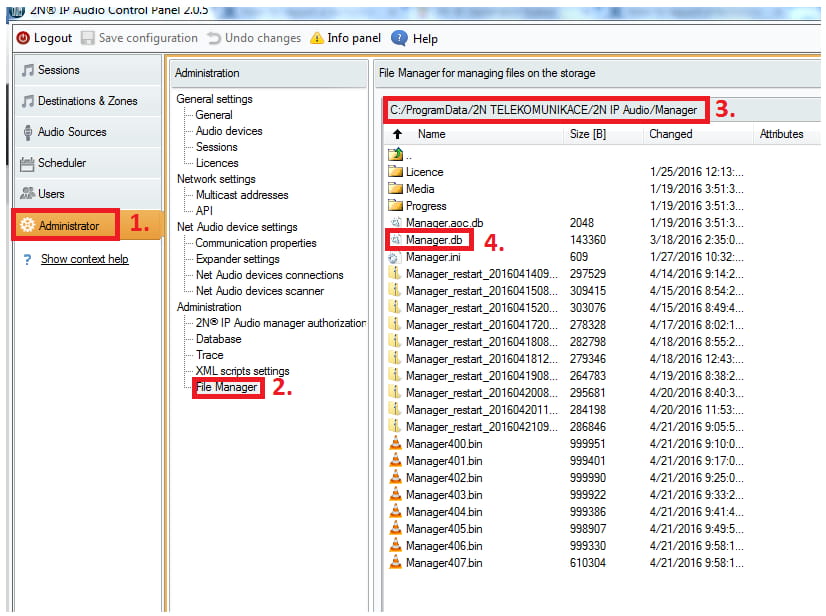Click the Audio Sources microphone icon
Viewport: 826px width, 616px height.
pyautogui.click(x=28, y=132)
